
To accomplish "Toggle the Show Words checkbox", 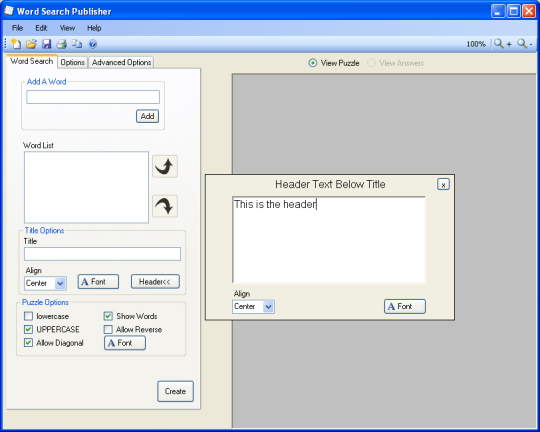I will tap(108, 316).
